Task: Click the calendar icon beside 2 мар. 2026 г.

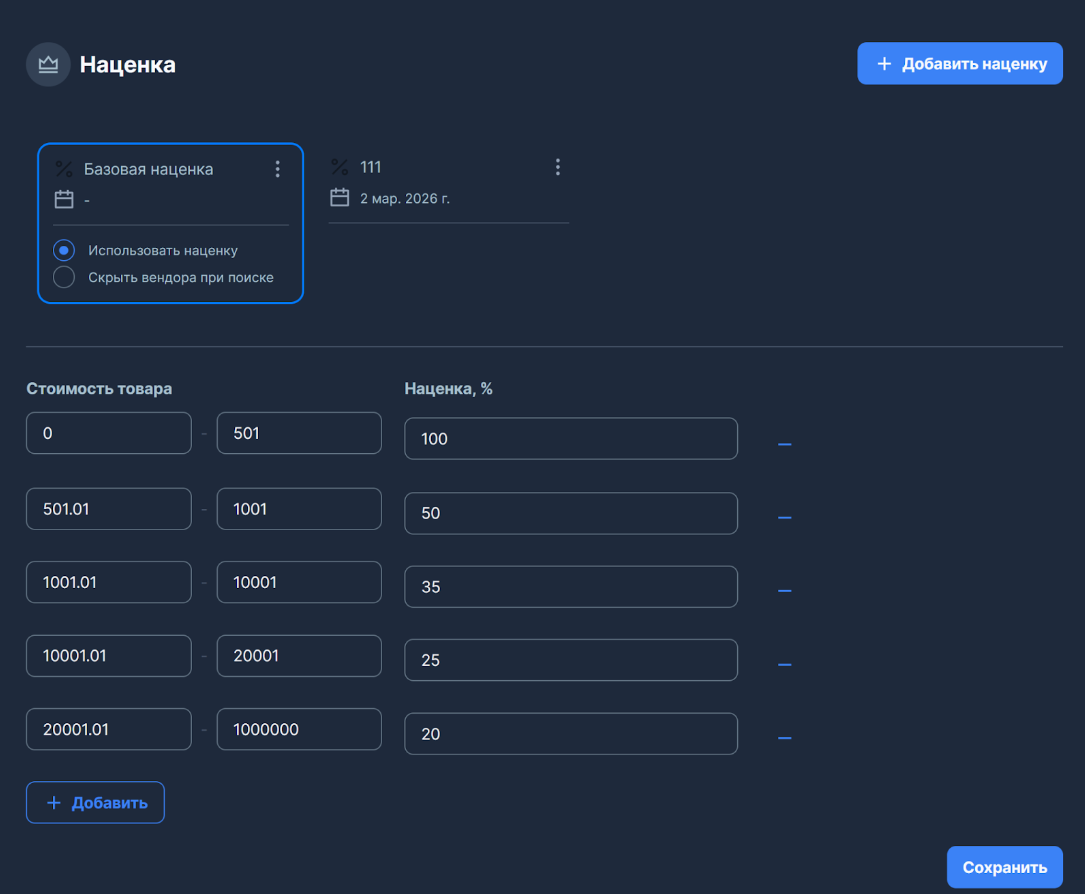Action: (340, 198)
